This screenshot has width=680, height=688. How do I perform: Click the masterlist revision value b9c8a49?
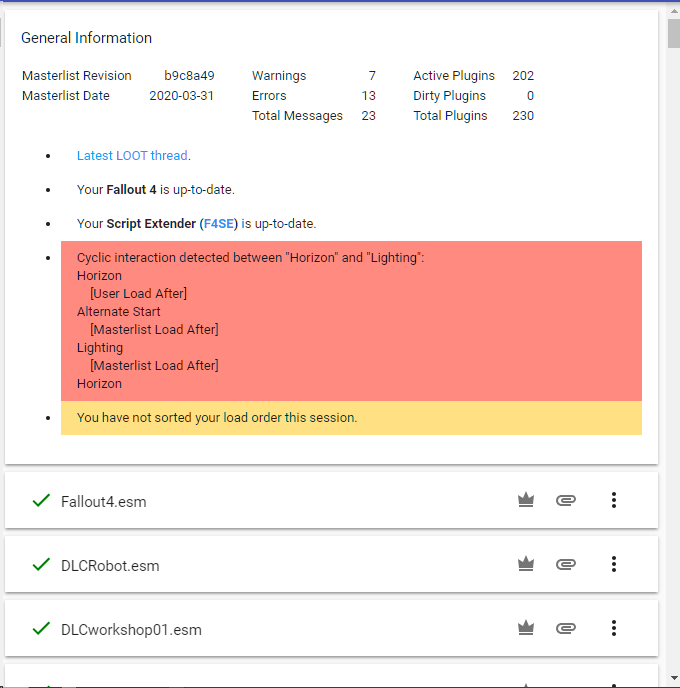(x=189, y=75)
